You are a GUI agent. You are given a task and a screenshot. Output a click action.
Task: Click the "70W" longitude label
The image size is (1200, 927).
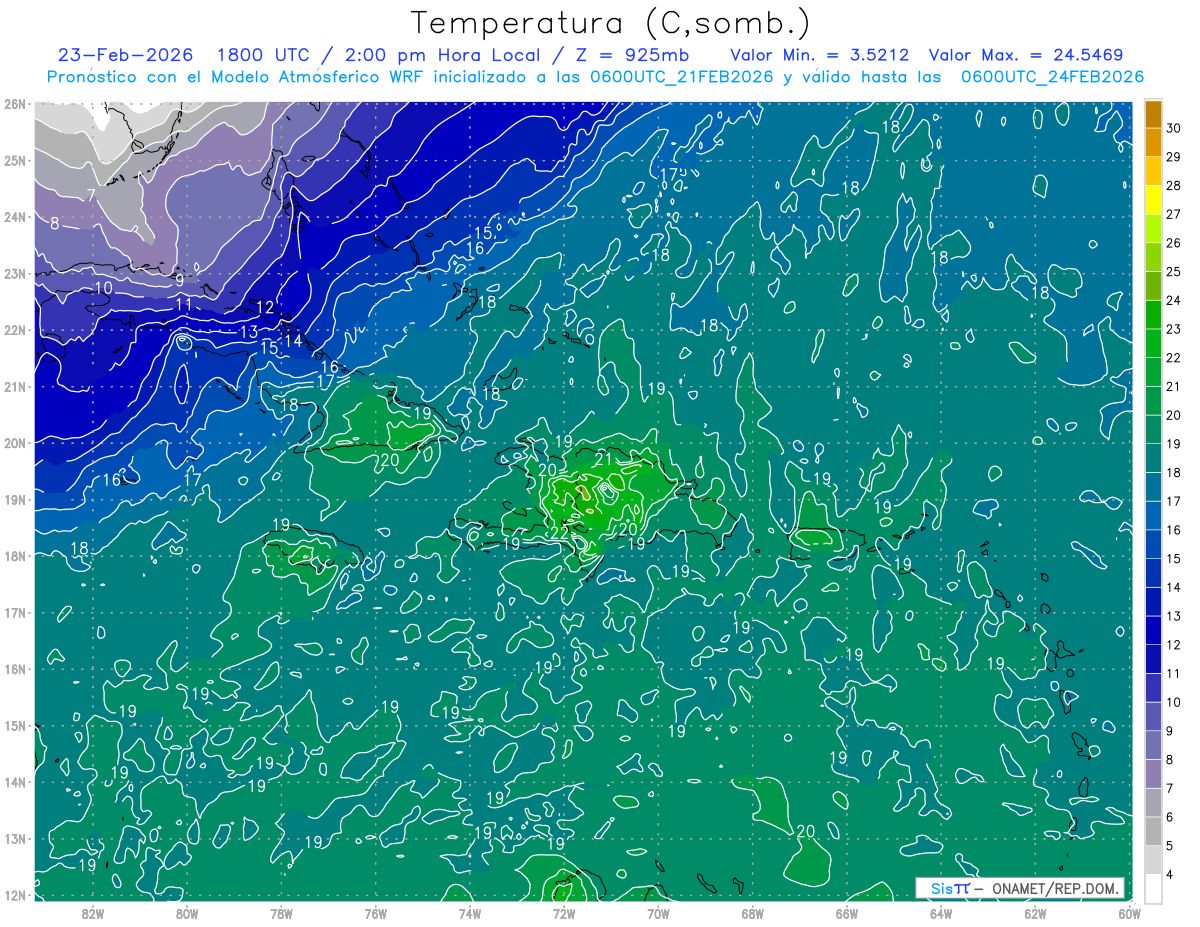coord(658,913)
